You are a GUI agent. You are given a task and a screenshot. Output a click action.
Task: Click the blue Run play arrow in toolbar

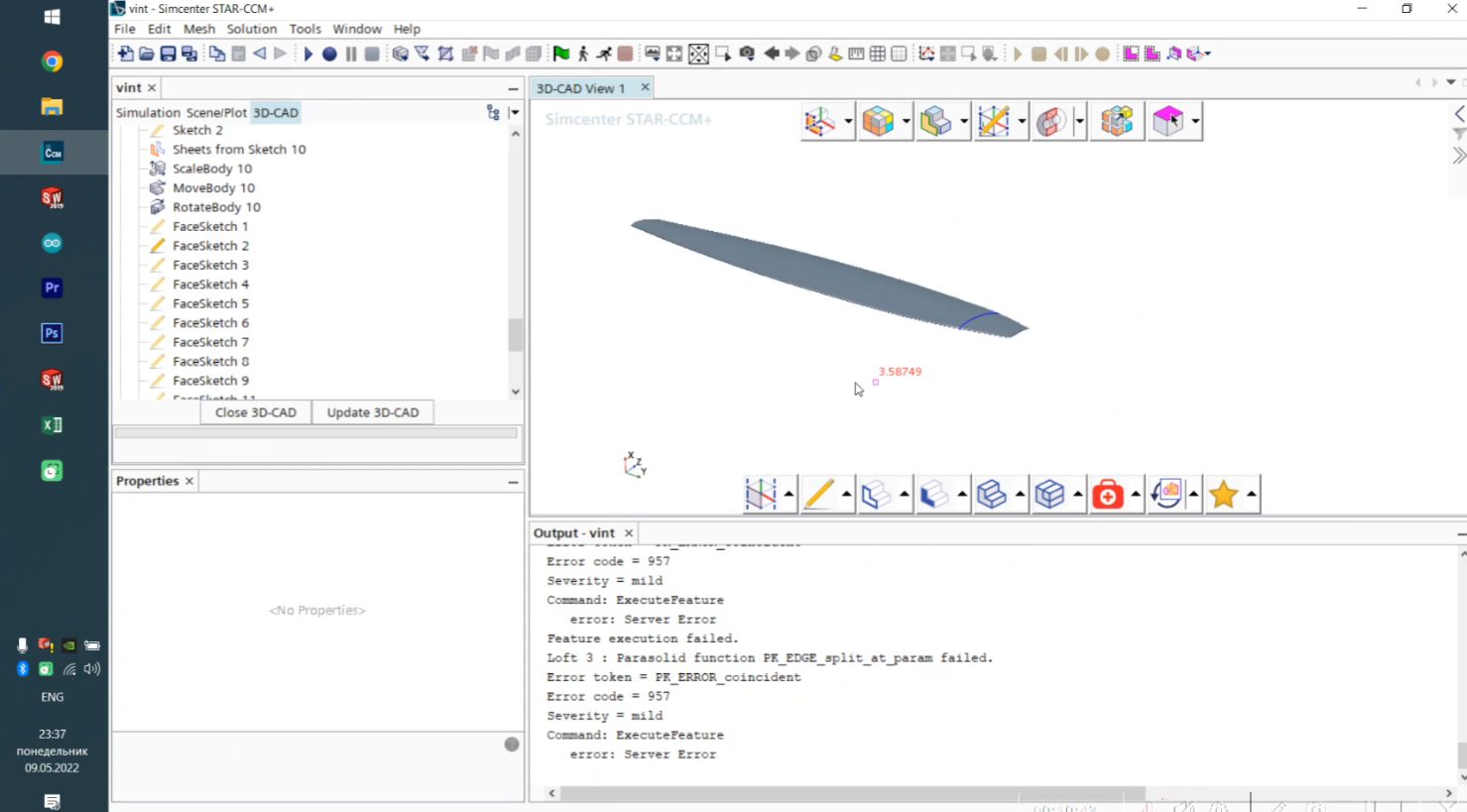(x=308, y=54)
